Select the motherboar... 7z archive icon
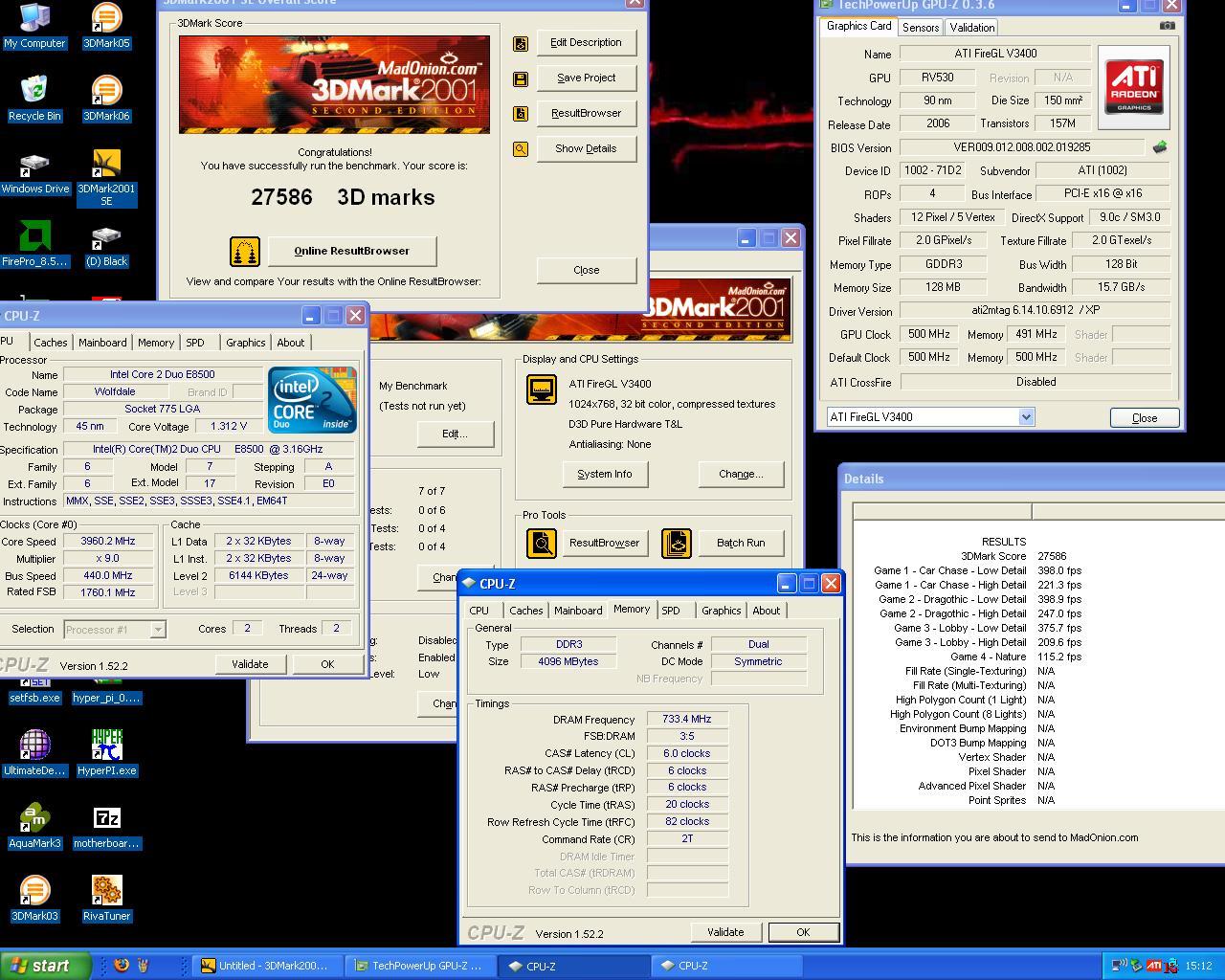The image size is (1225, 980). 106,825
